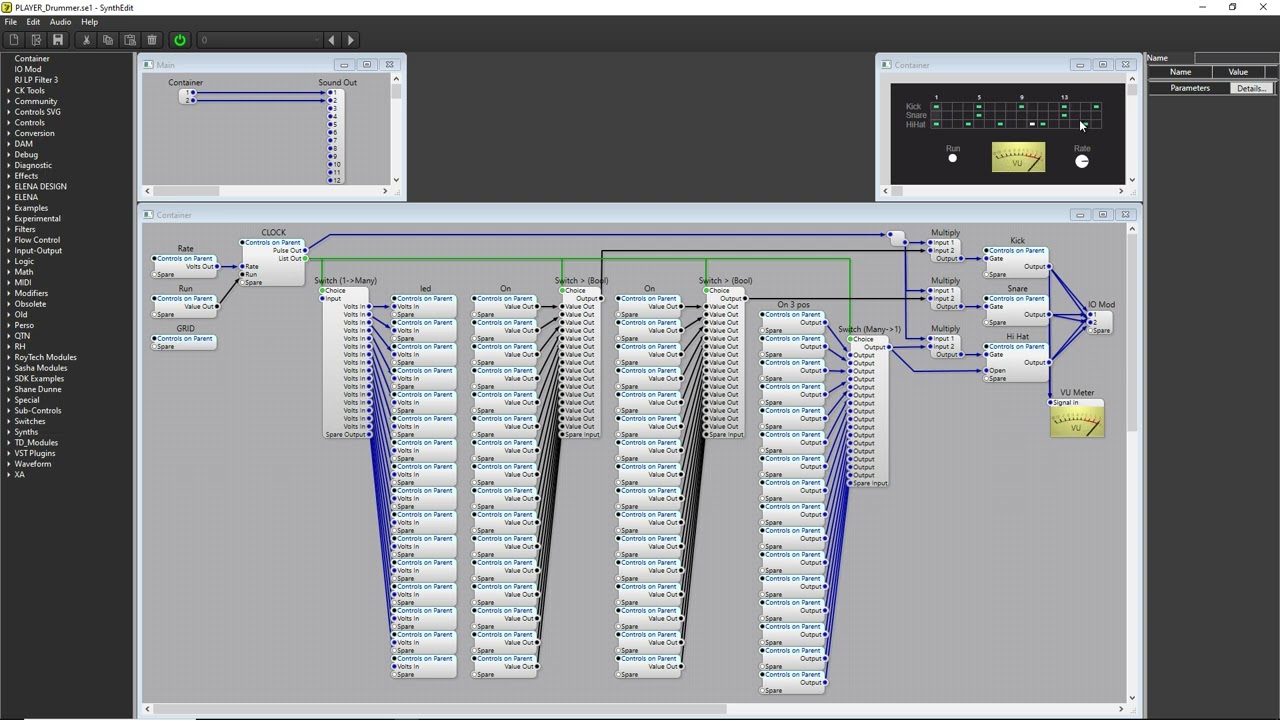Select the Switch (1->Many) module title

345,281
